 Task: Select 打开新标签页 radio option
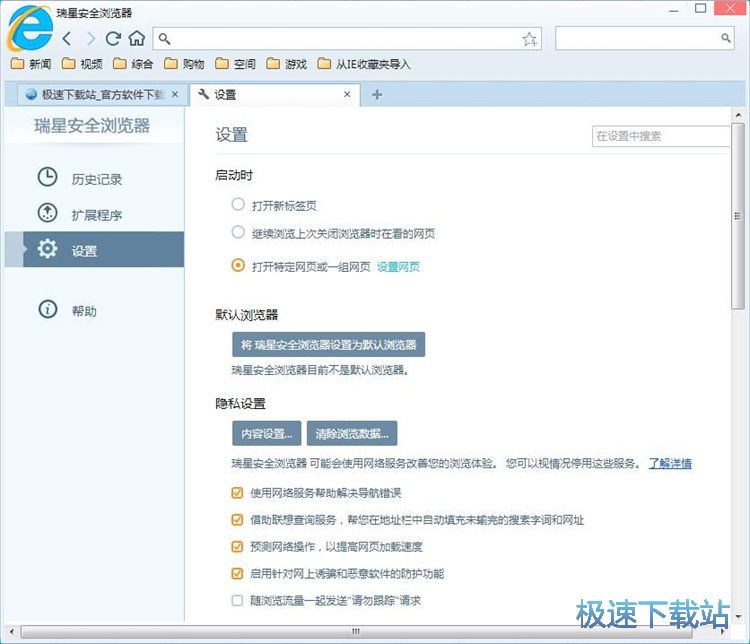click(x=238, y=204)
